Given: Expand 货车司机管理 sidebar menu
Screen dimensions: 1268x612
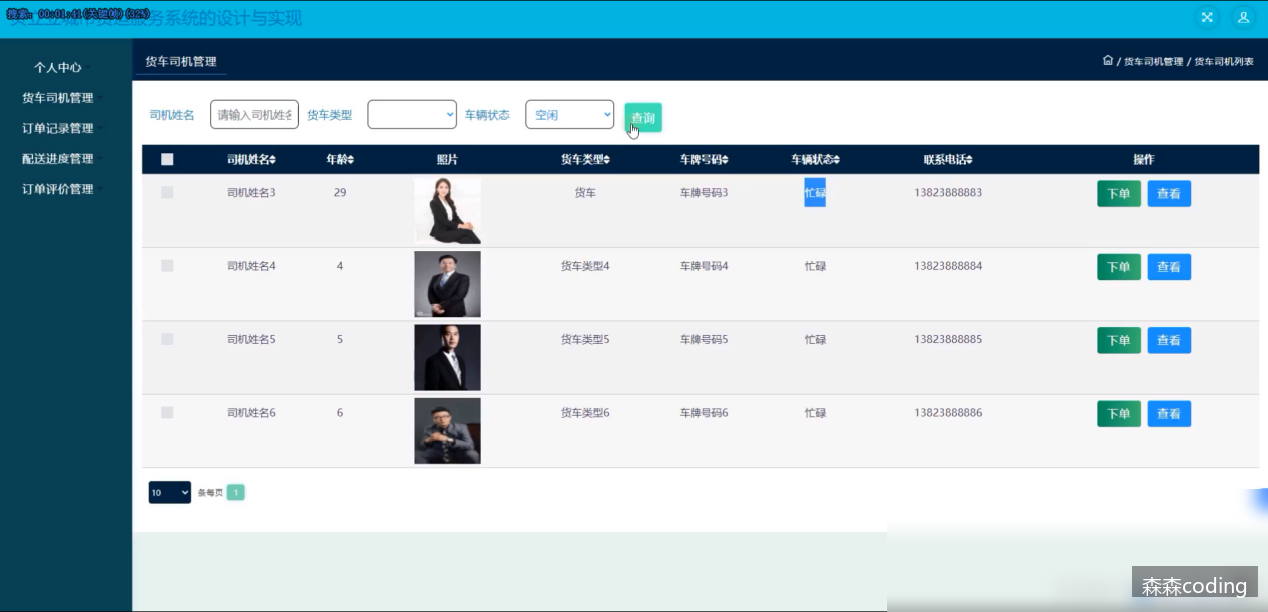Looking at the screenshot, I should pos(58,98).
